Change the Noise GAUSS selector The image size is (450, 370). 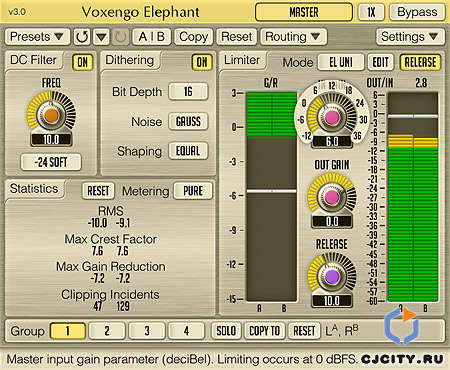point(188,121)
